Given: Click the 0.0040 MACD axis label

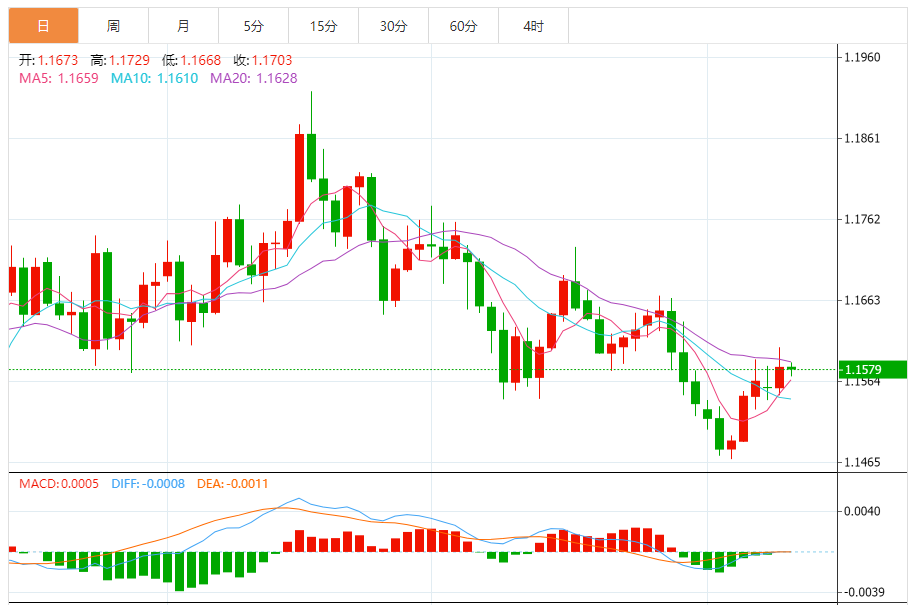Looking at the screenshot, I should (x=862, y=511).
